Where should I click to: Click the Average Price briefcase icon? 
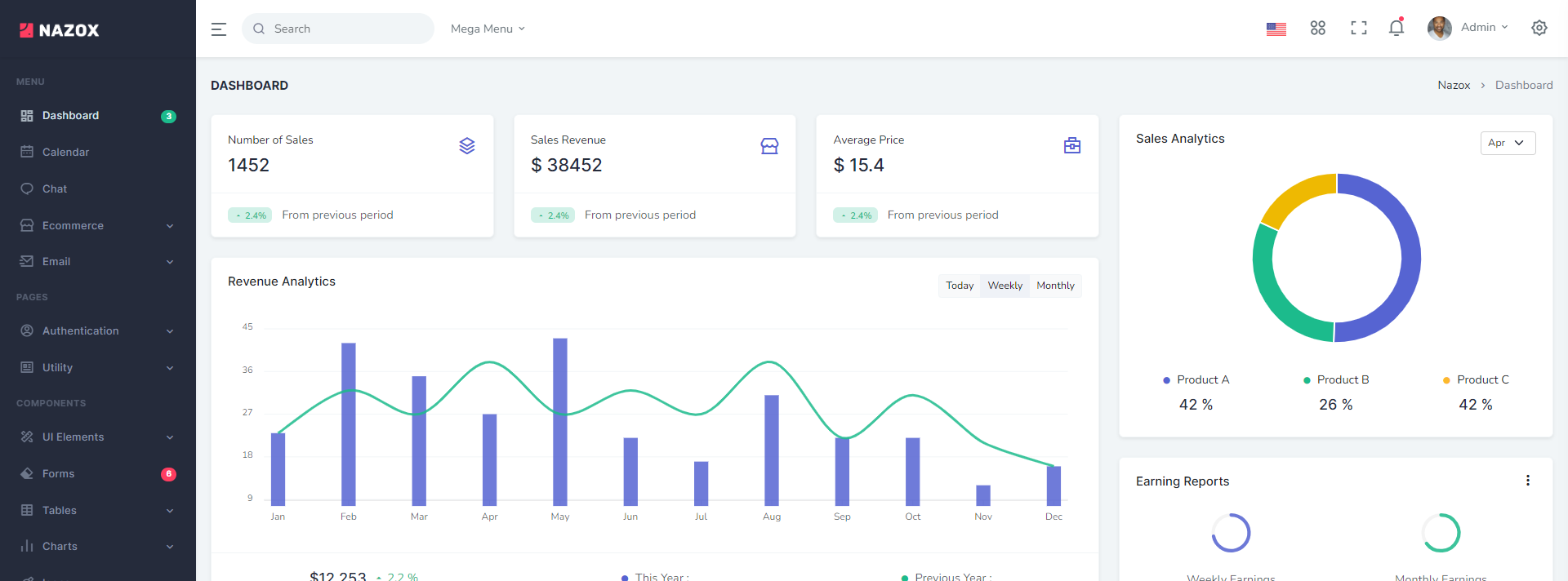pos(1071,146)
